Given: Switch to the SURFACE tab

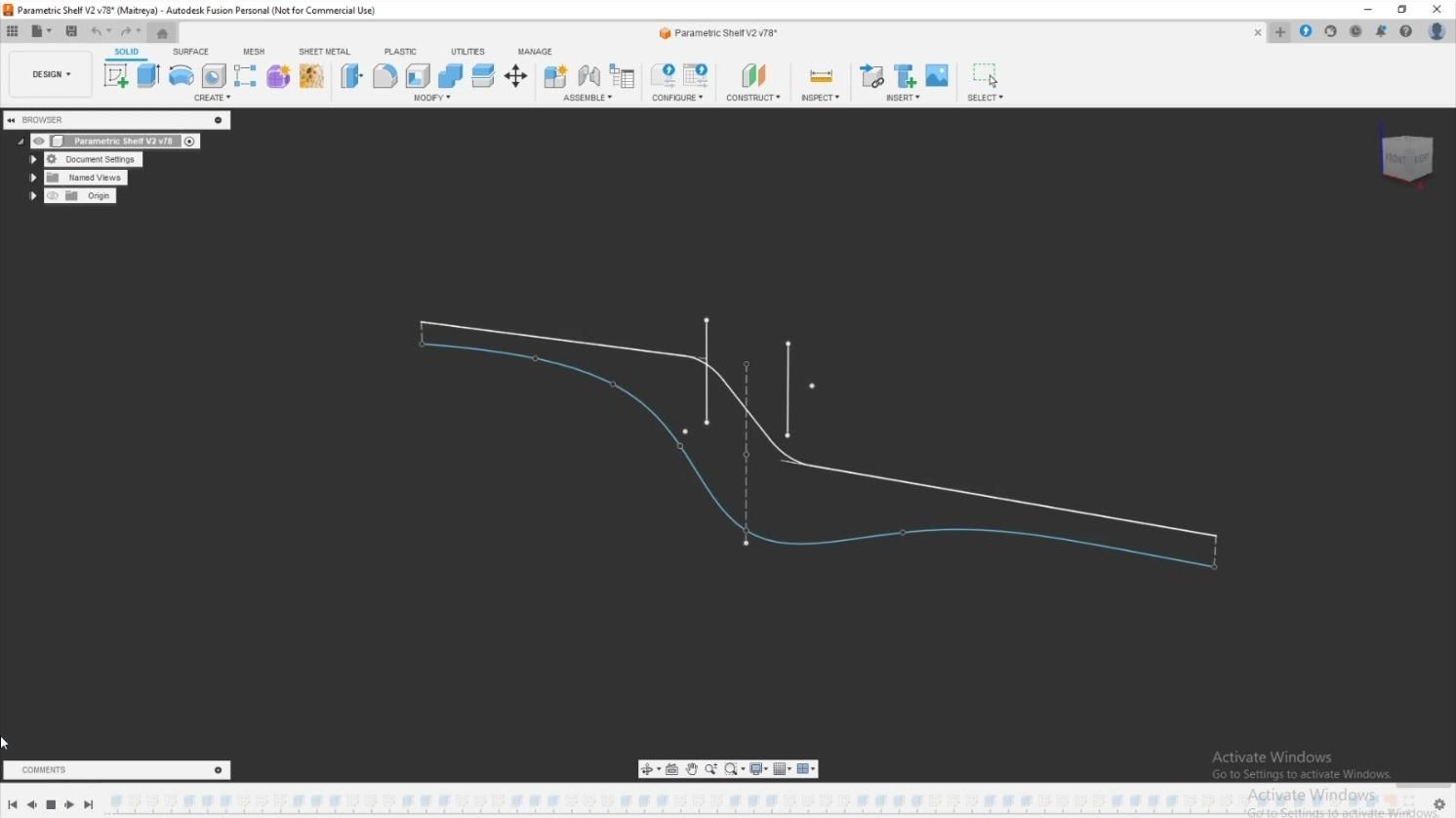Looking at the screenshot, I should [190, 52].
